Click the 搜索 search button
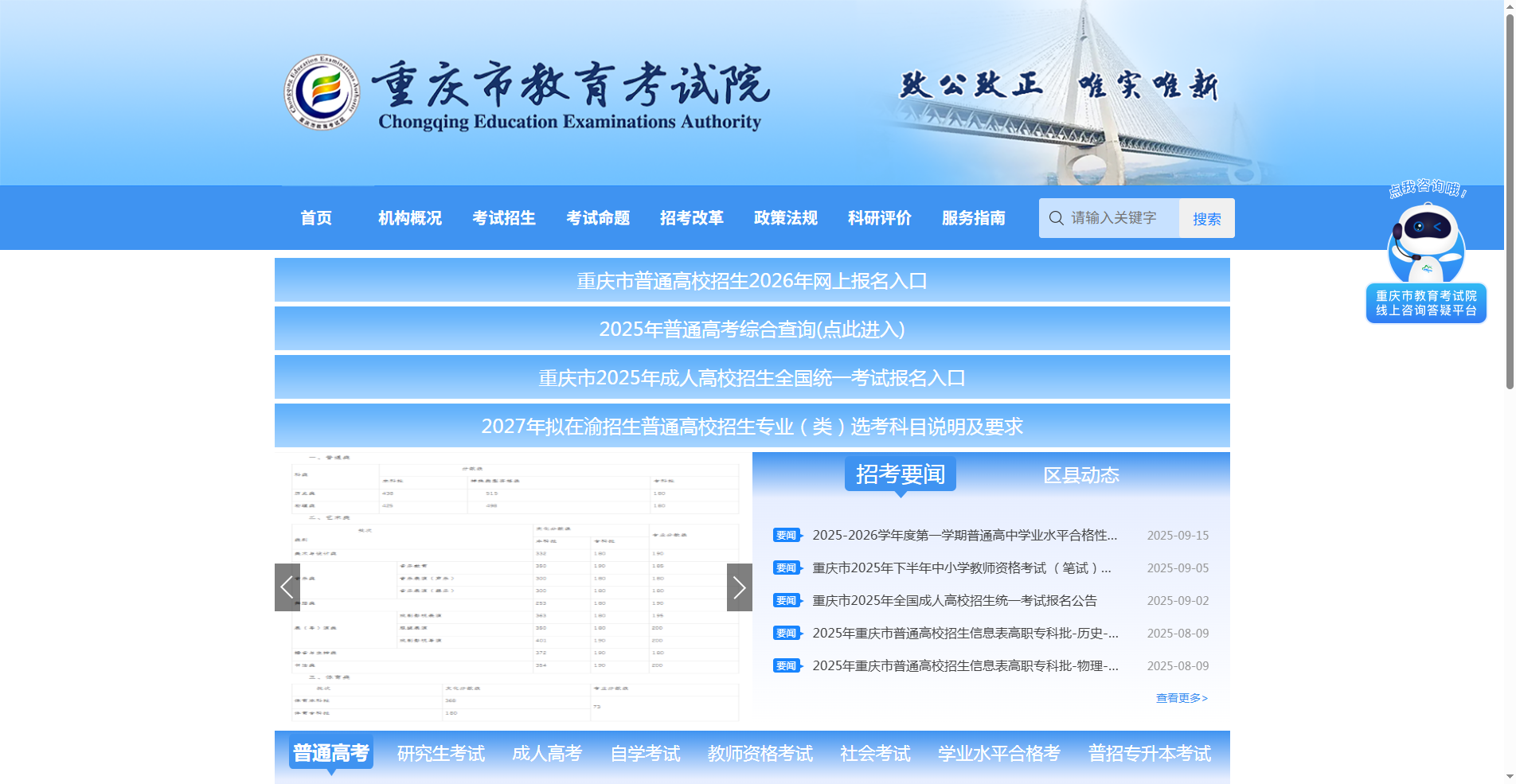1516x784 pixels. [1206, 217]
